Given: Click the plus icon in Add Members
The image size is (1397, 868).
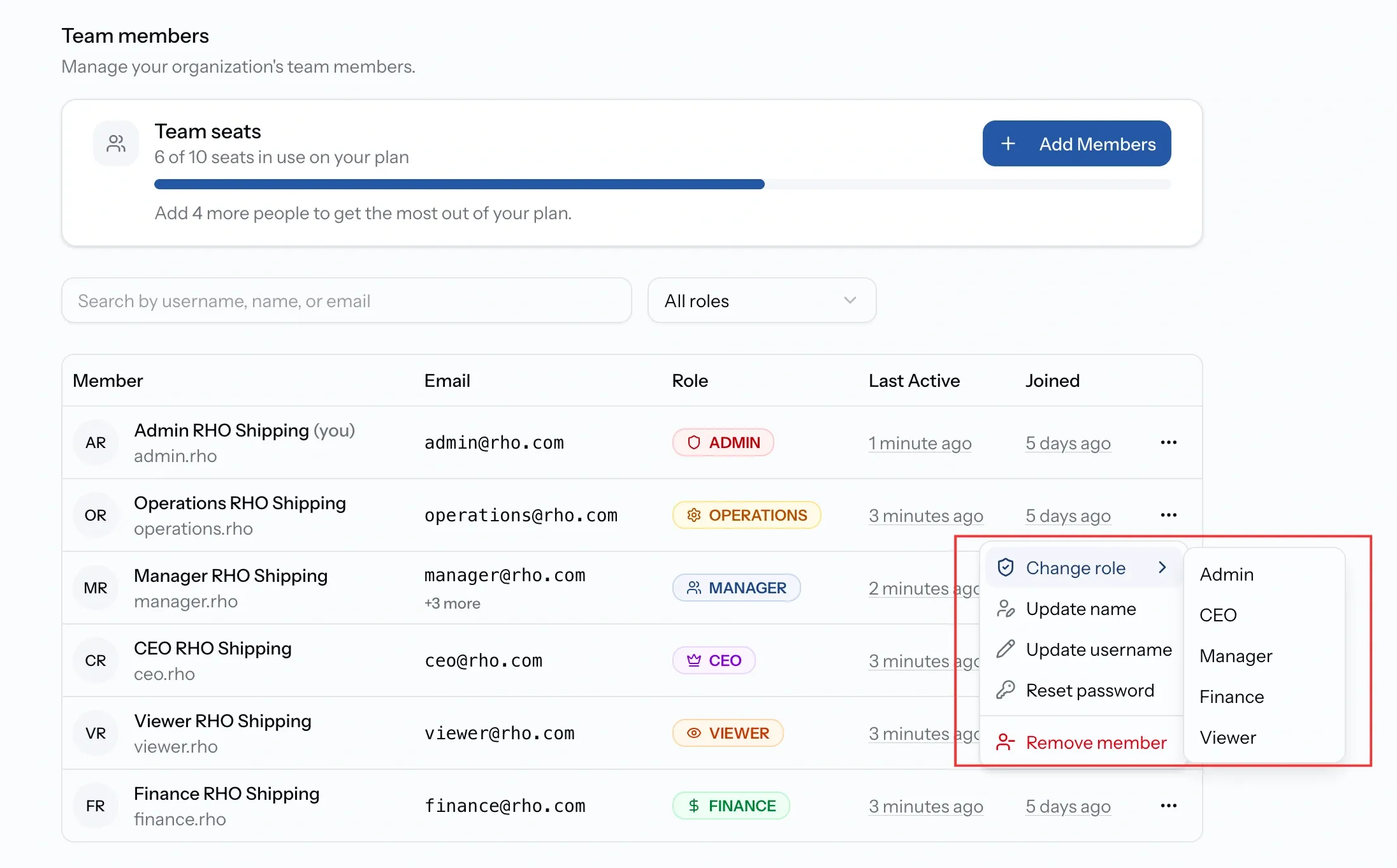Looking at the screenshot, I should click(1008, 144).
